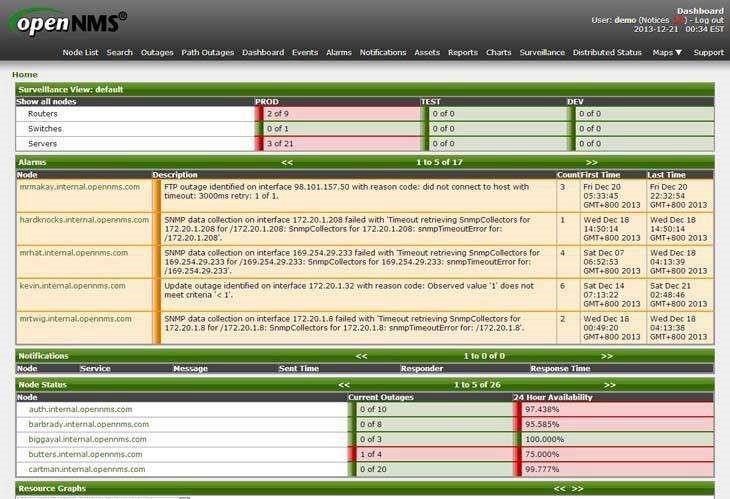Click the FTP outage alarm description
The width and height of the screenshot is (730, 499).
(x=346, y=191)
